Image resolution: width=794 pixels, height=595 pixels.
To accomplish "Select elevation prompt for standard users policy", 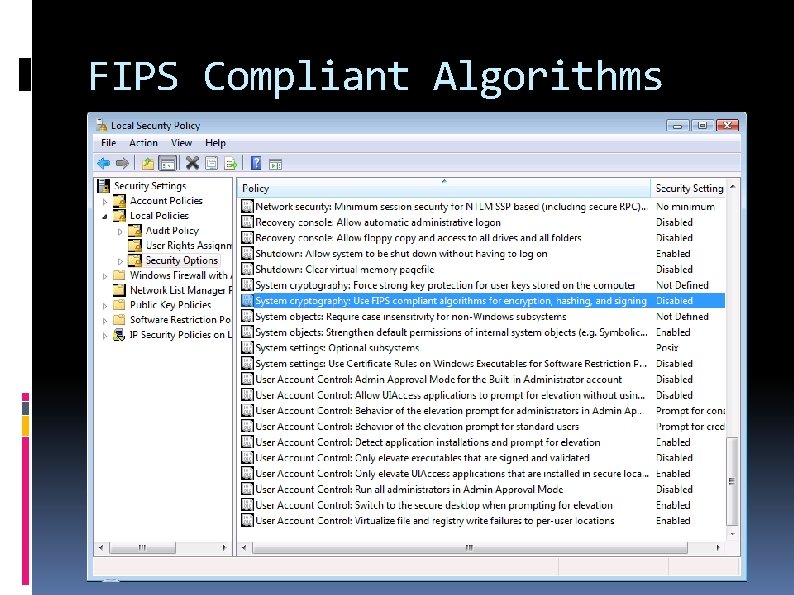I will tap(483, 426).
